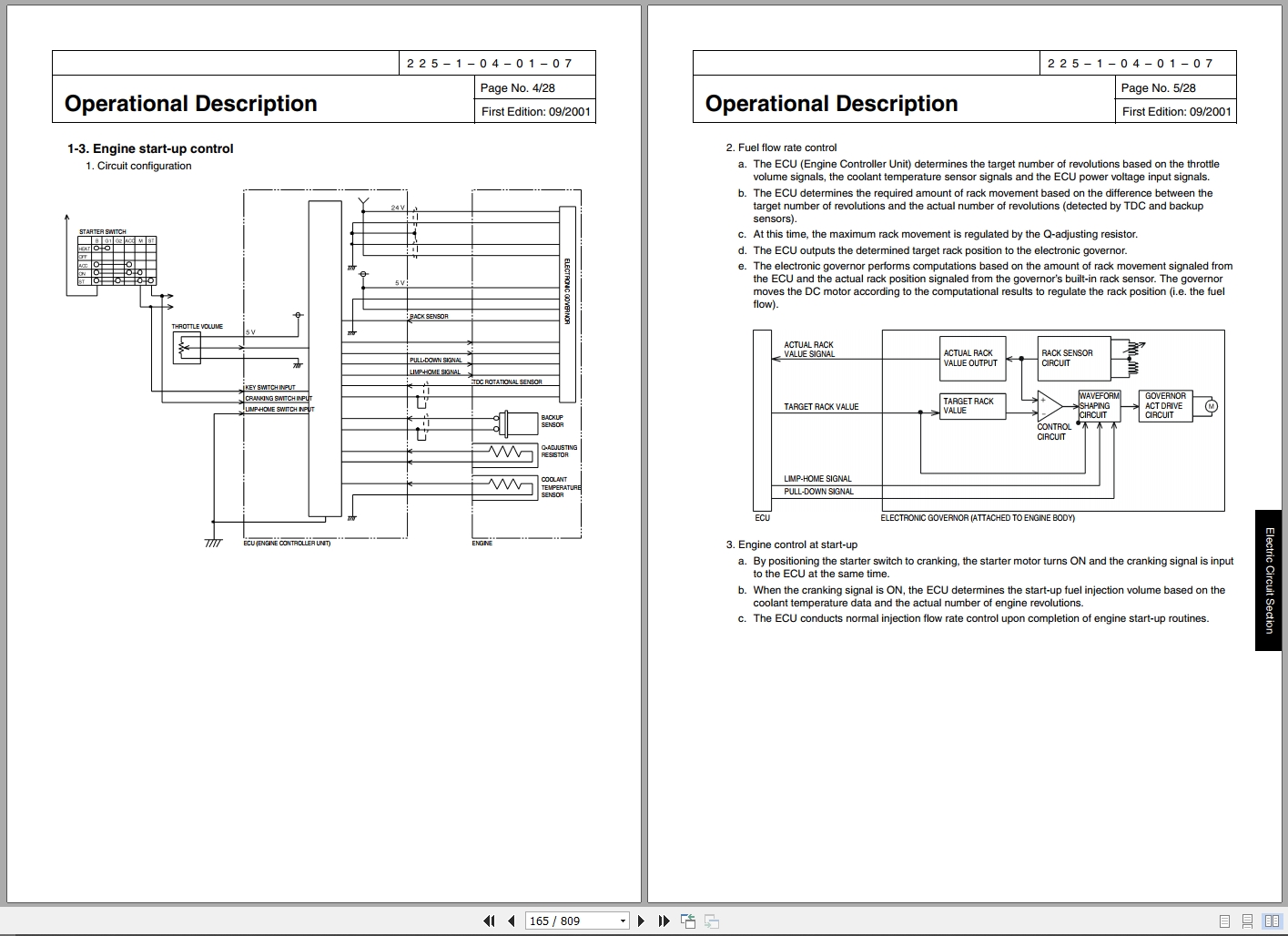1288x936 pixels.
Task: Click 'Page No. 4/28' header cell
Action: point(518,87)
